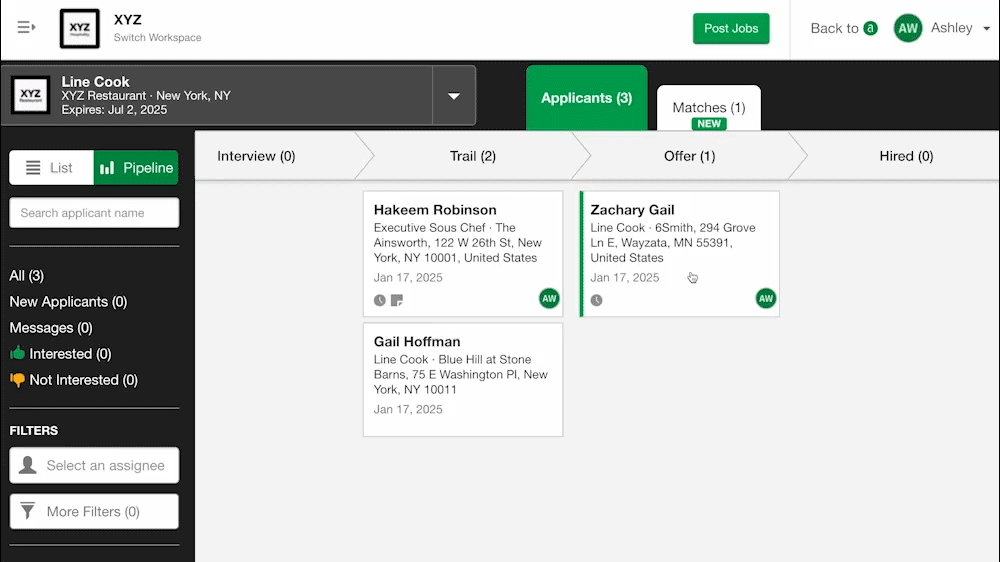Open the Select an assignee dropdown
This screenshot has width=1000, height=562.
coord(94,465)
